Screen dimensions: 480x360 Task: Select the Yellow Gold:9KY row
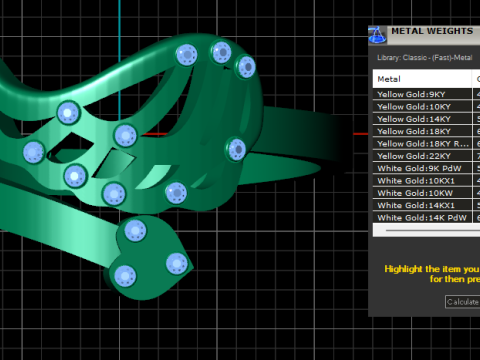422,94
